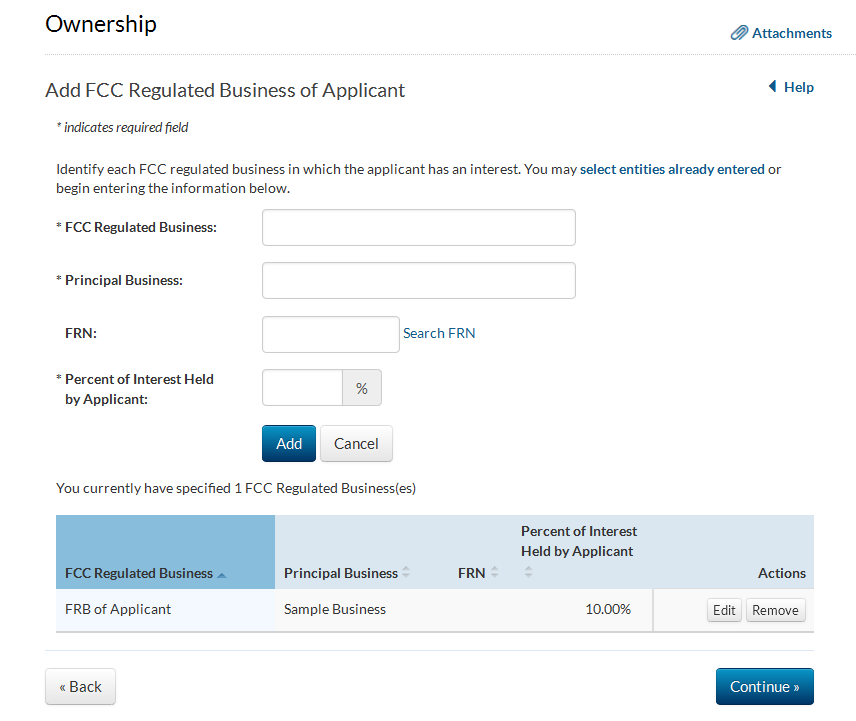Sort by FCC Regulated Business column arrow

point(221,574)
